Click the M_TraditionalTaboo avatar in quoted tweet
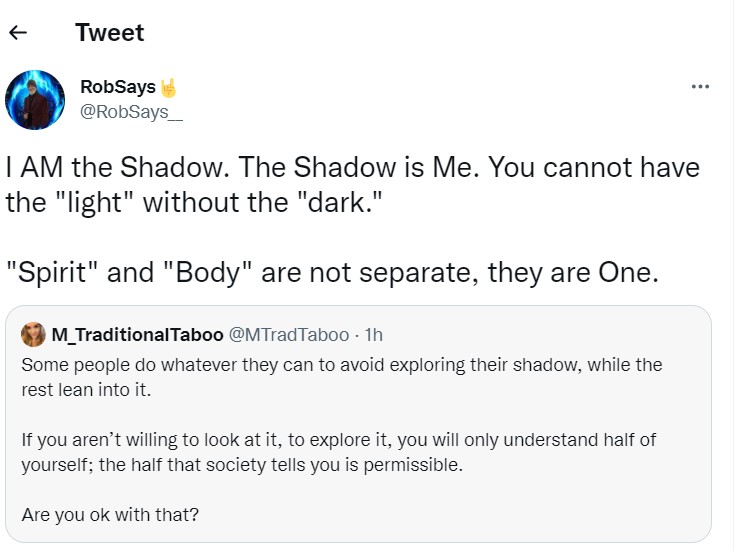 coord(32,334)
